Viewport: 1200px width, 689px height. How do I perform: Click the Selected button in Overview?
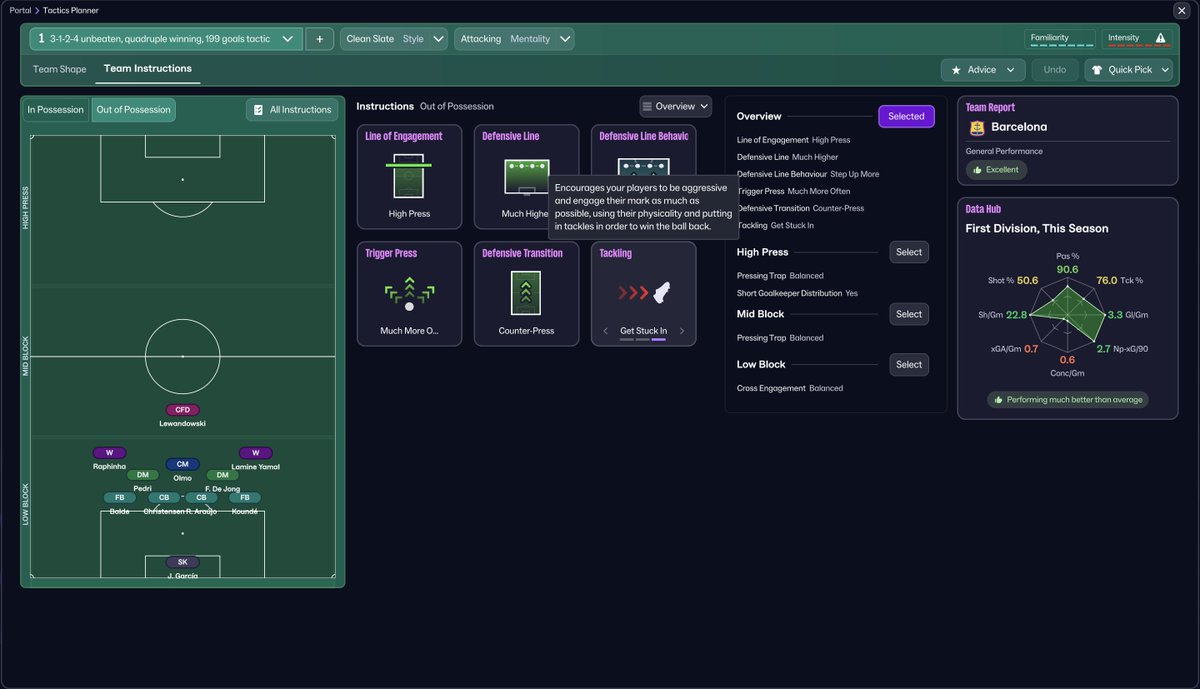(x=907, y=116)
